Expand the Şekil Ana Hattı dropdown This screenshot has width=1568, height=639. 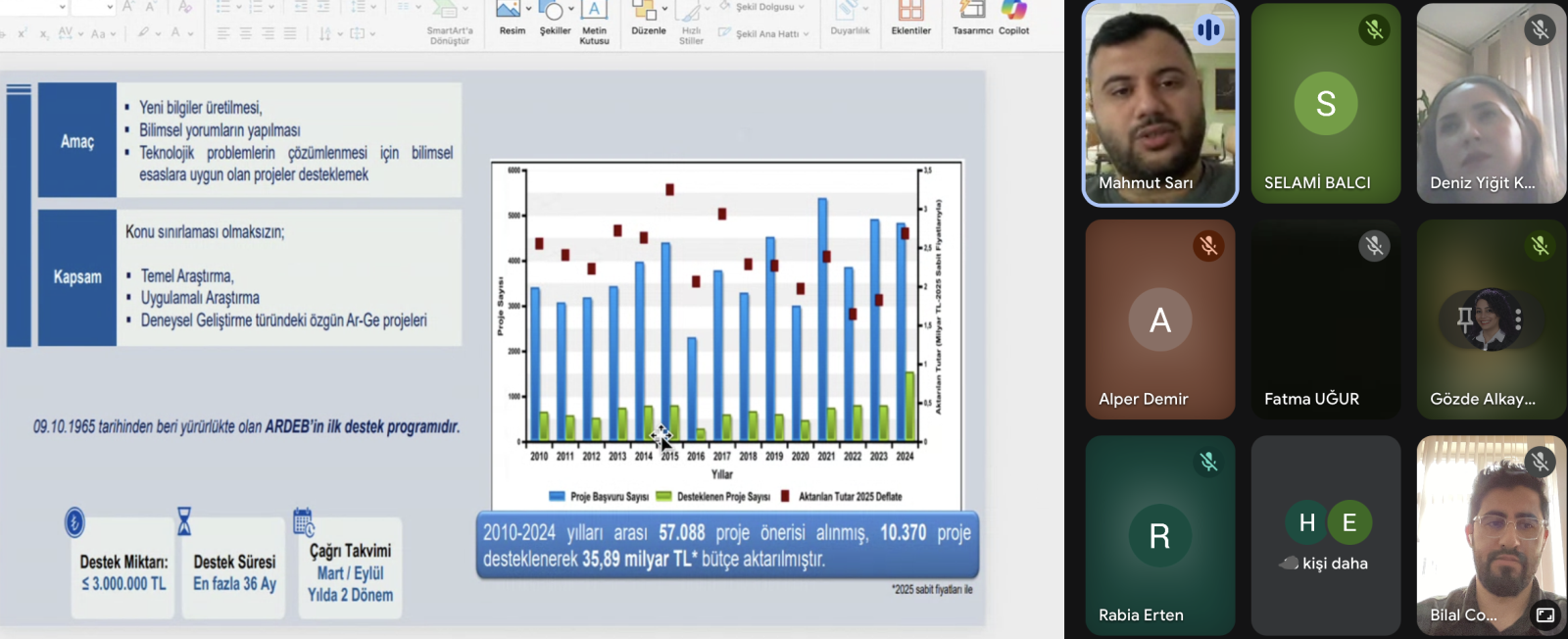[x=806, y=33]
